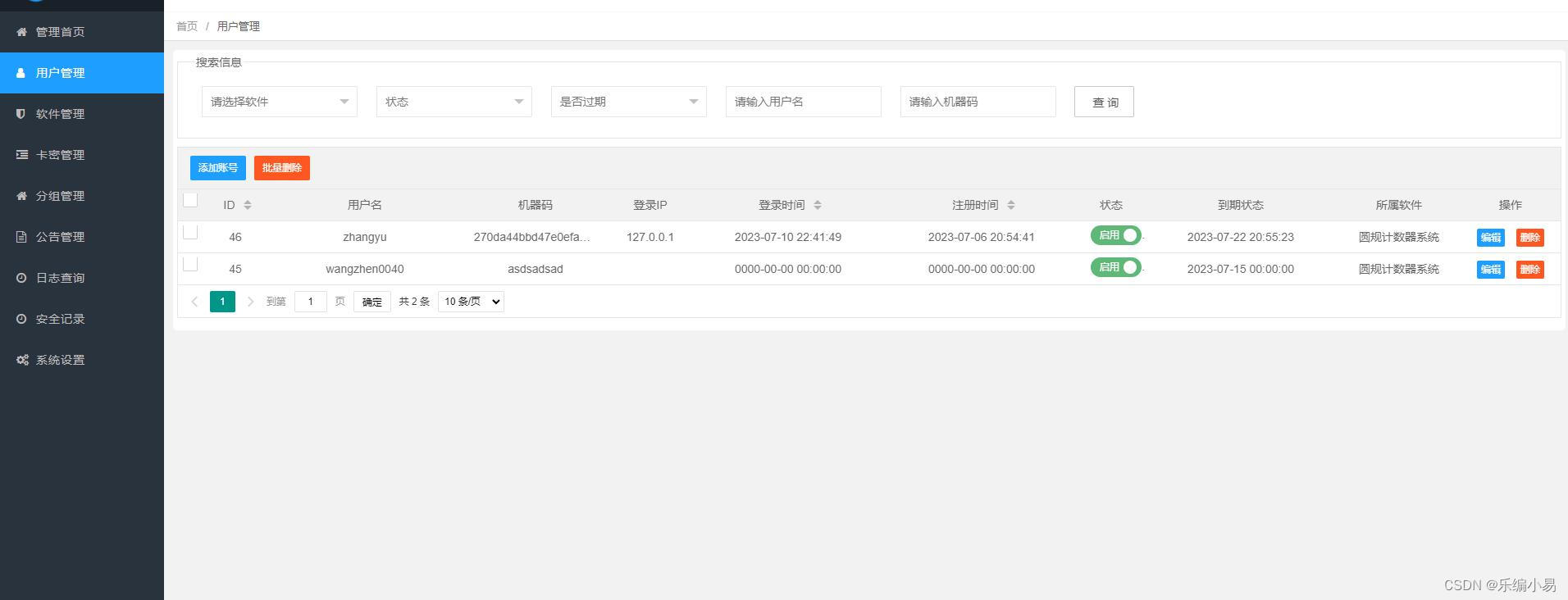
Task: Open the 是否过期 dropdown
Action: click(x=629, y=102)
